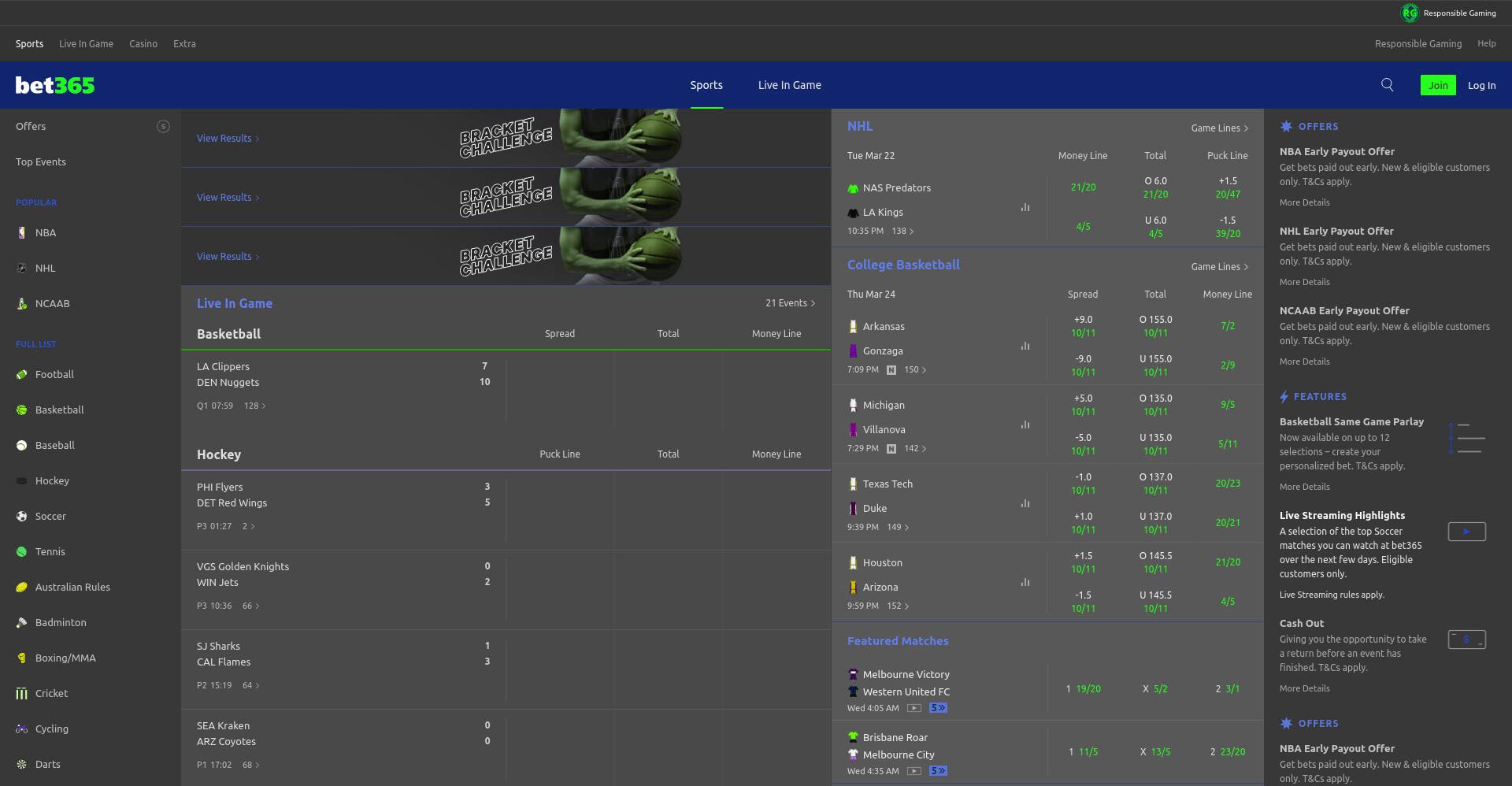
Task: Switch to Sports tab in blue header
Action: pos(706,85)
